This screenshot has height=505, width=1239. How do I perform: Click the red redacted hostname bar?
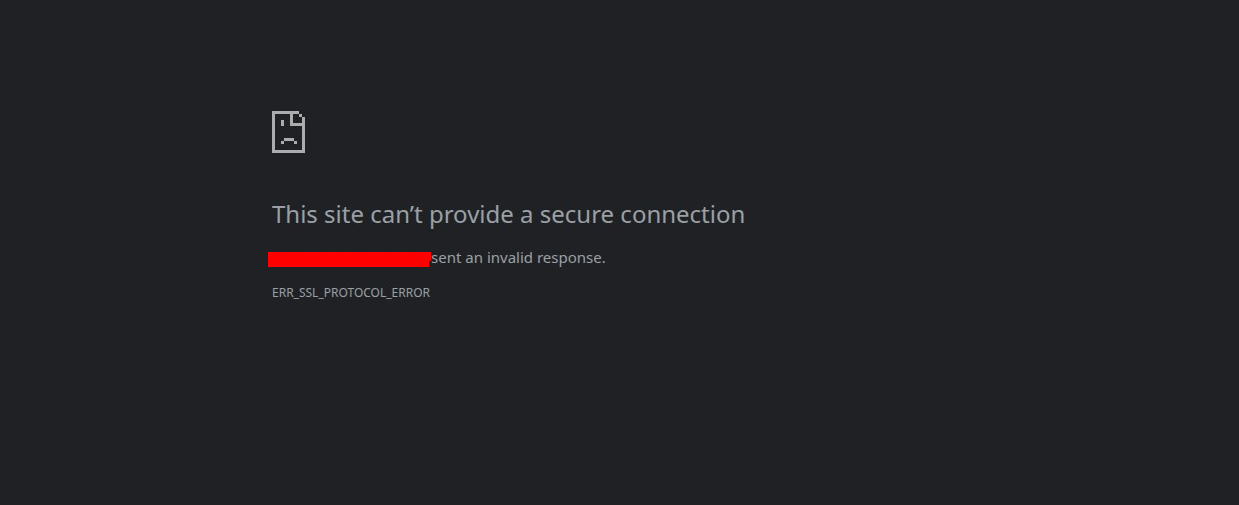349,259
